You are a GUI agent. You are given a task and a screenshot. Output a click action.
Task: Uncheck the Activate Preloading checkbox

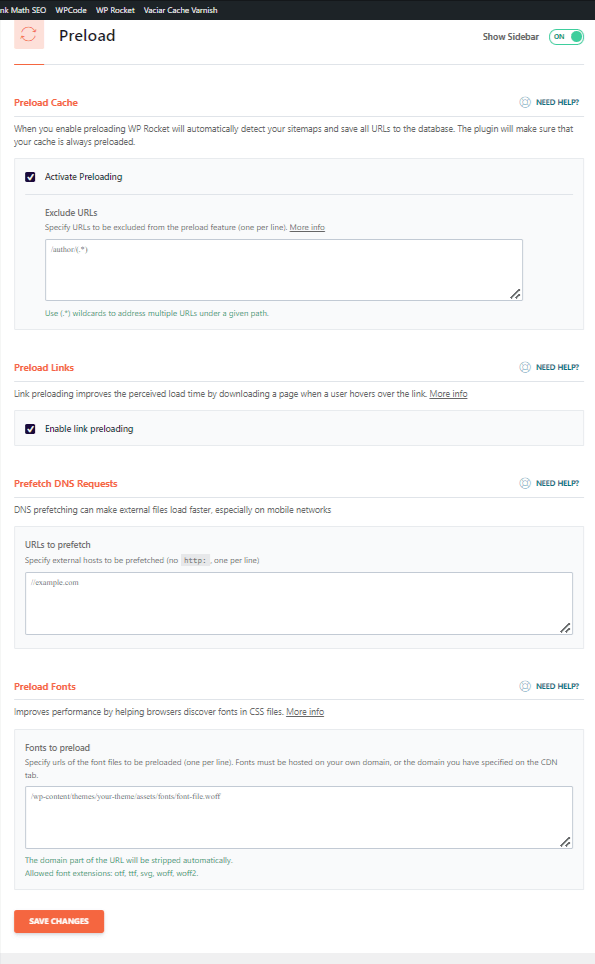pos(30,177)
